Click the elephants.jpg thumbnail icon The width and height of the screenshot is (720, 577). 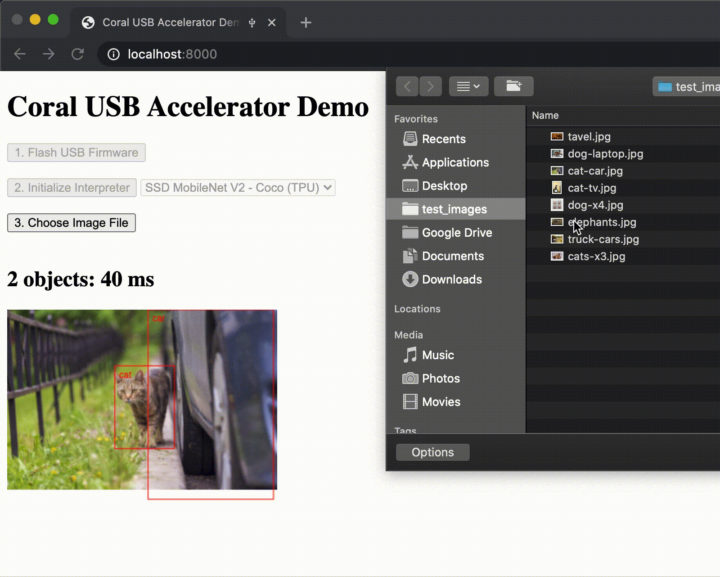557,222
